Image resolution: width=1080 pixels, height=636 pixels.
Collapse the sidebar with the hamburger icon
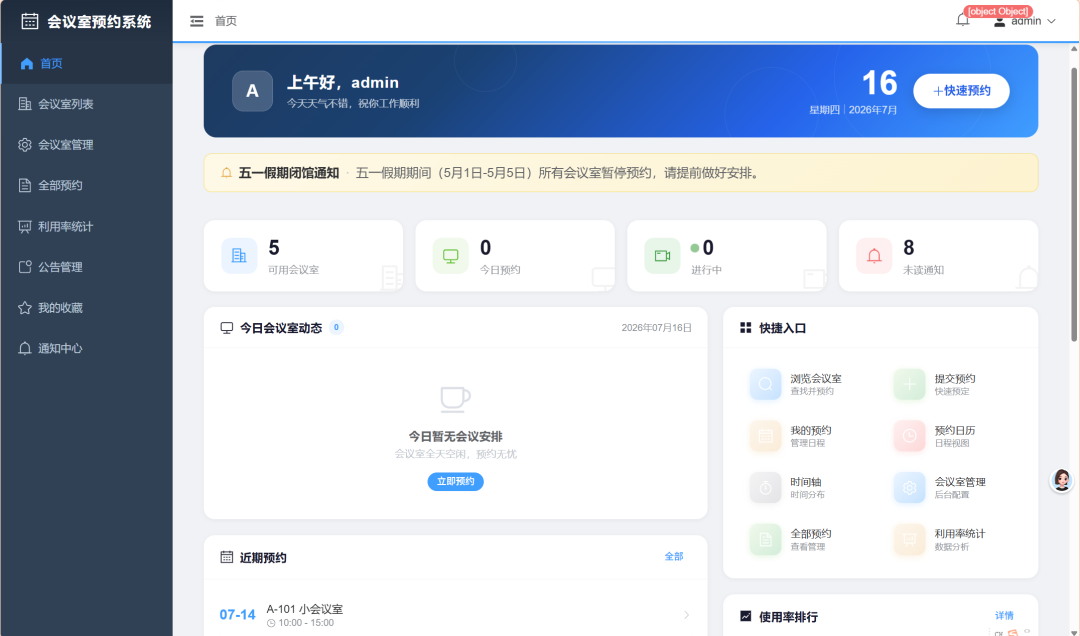[196, 21]
